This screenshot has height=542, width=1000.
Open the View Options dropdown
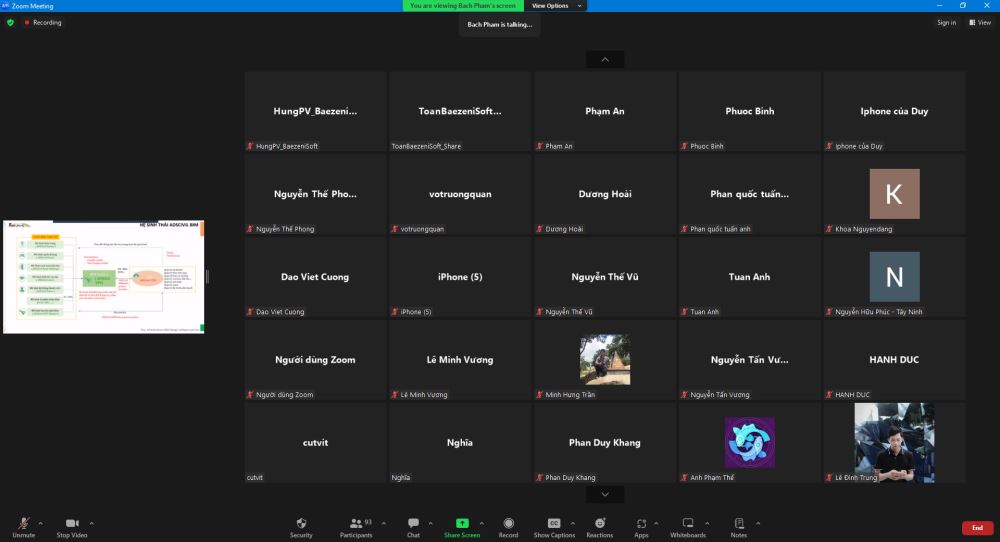click(x=554, y=6)
